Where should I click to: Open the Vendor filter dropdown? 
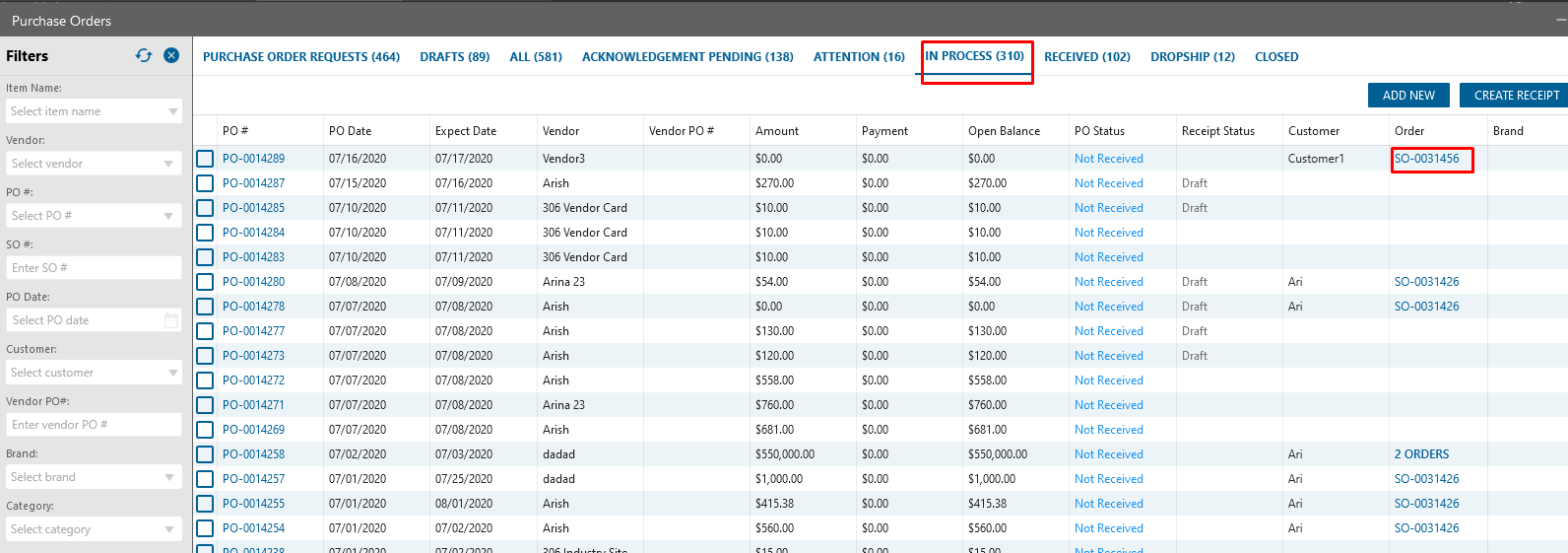(168, 164)
